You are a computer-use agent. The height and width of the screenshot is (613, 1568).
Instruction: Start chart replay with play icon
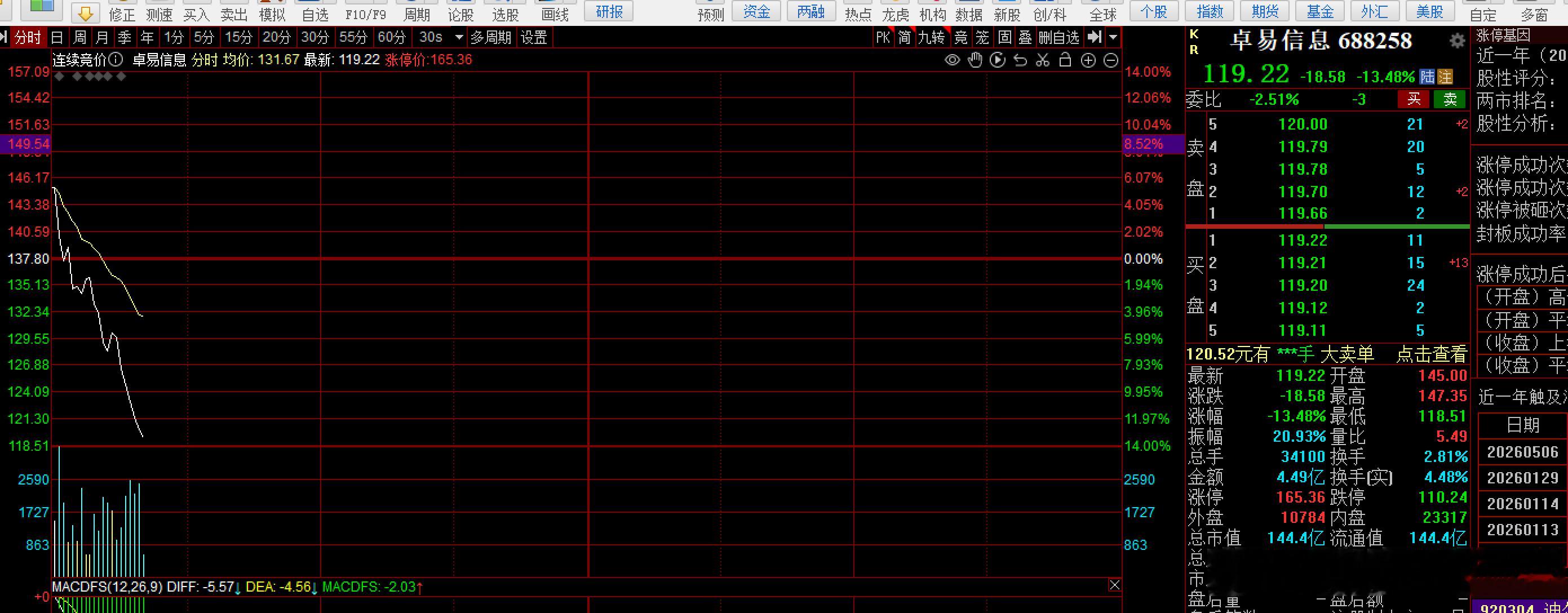pos(998,60)
